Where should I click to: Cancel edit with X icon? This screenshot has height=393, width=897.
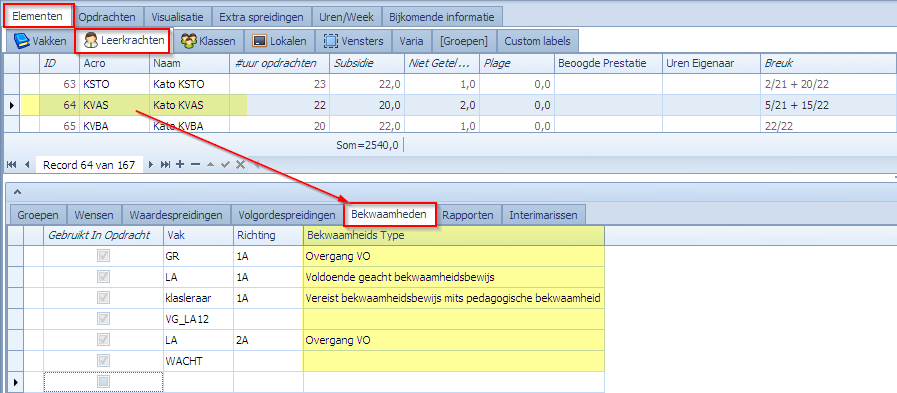[x=240, y=165]
